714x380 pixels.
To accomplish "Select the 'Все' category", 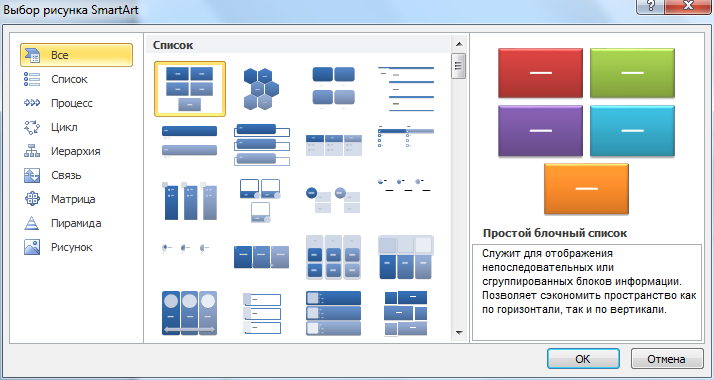I will pos(76,55).
